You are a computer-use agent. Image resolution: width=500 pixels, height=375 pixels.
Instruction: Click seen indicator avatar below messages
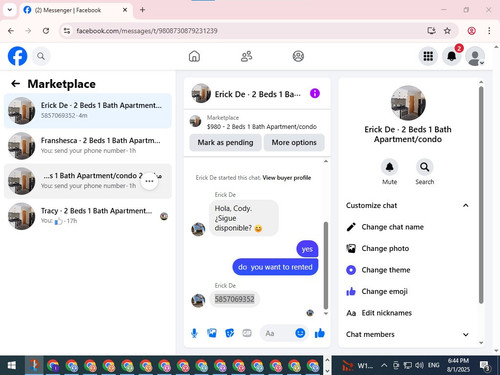coord(310,313)
